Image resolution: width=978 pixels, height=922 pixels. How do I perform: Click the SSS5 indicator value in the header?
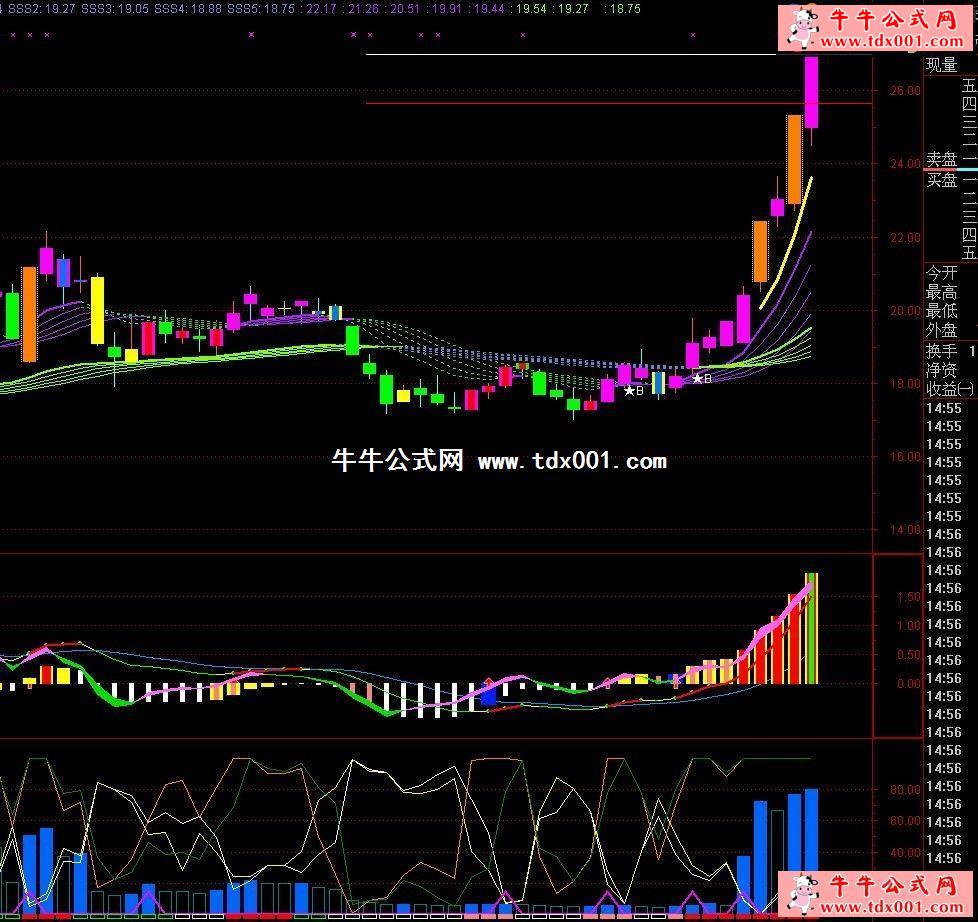coord(260,8)
